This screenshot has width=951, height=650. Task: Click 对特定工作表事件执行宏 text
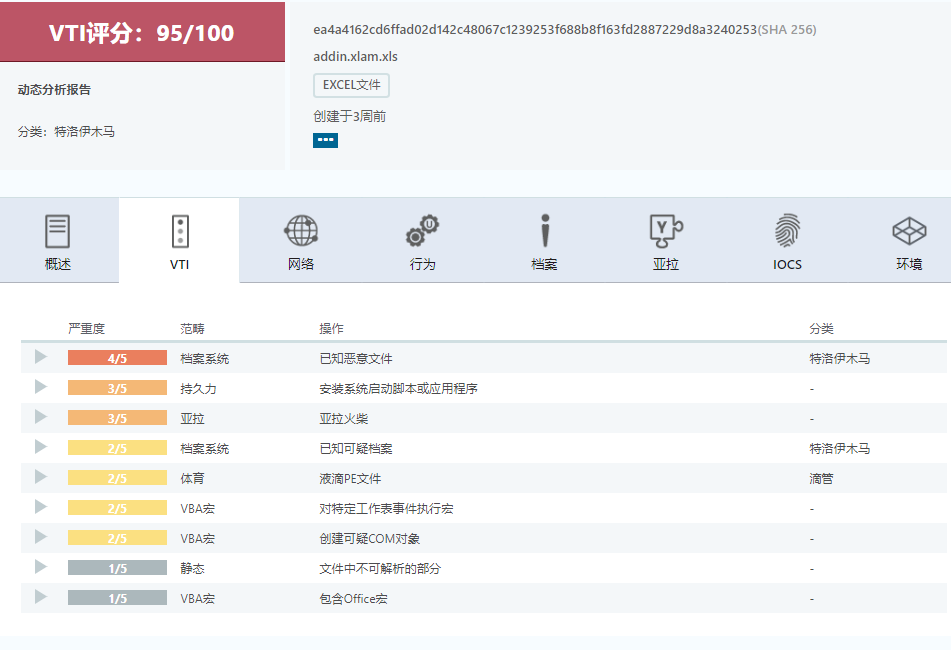click(x=386, y=508)
